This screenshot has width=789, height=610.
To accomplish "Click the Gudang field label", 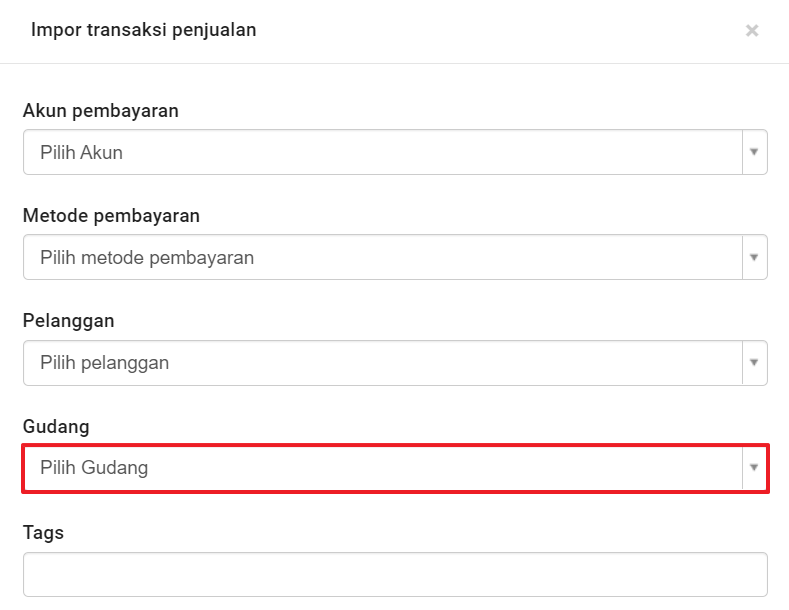I will point(56,427).
